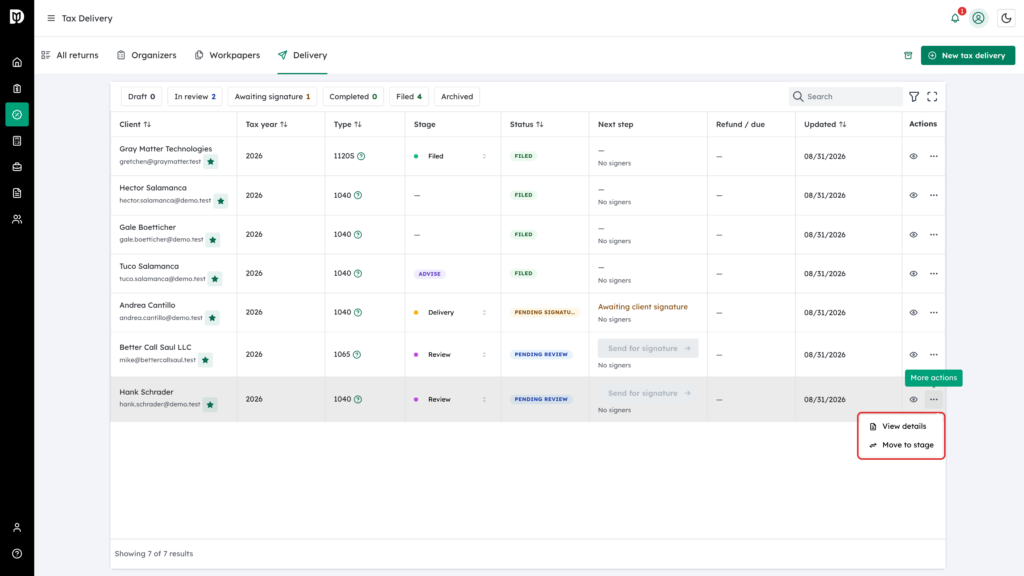
Task: Switch to the All returns tab
Action: 70,56
